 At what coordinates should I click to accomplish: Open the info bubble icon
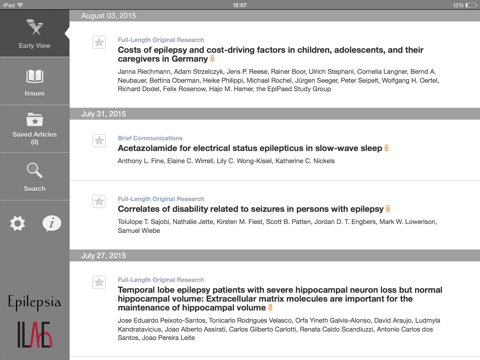(x=52, y=223)
